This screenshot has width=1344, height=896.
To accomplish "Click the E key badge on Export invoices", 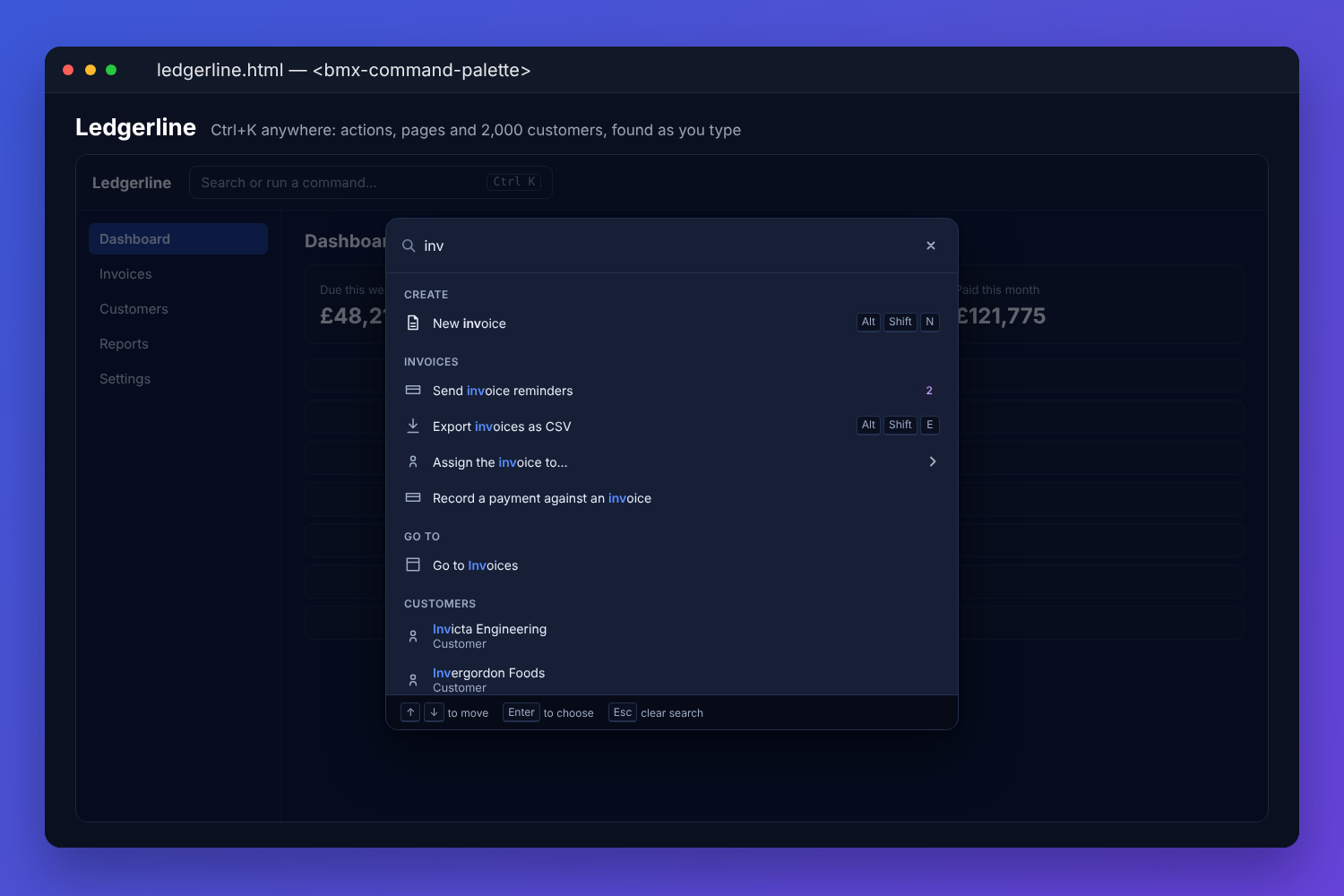I will (930, 425).
